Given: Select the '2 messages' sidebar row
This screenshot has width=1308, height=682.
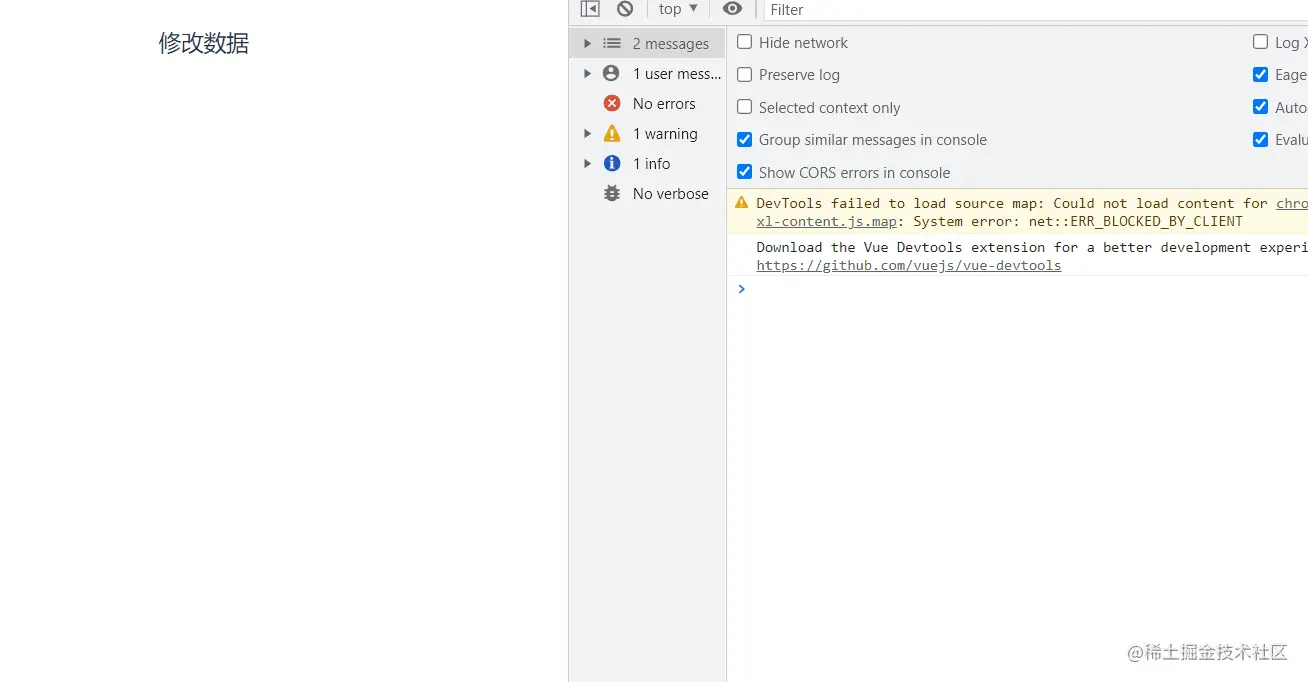Looking at the screenshot, I should coord(647,44).
